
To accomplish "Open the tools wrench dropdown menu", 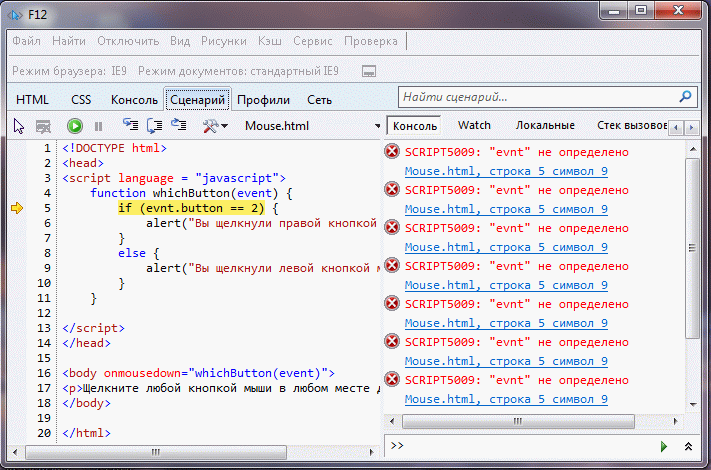I will 215,126.
